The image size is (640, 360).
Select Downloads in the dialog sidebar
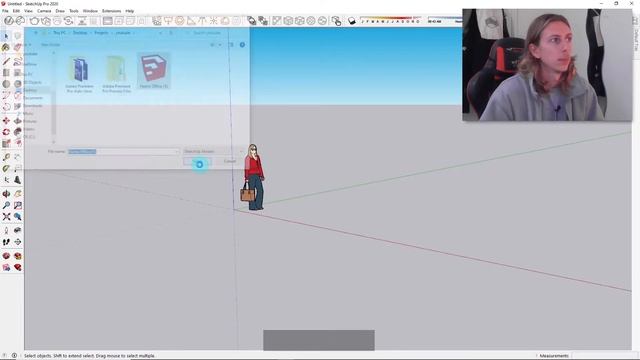33,106
